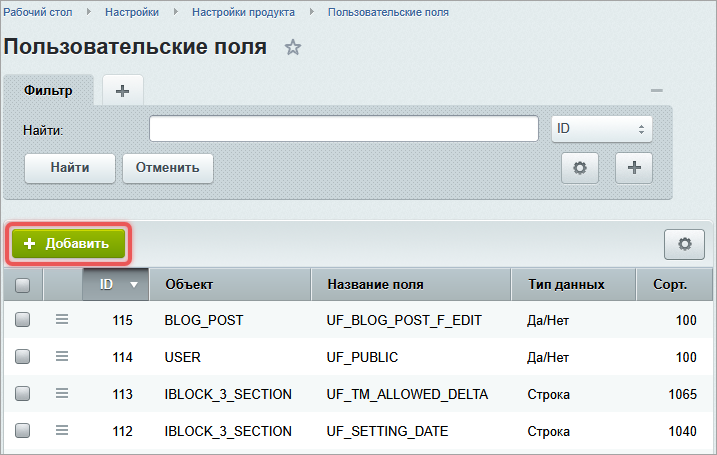Focus the Найти text input field
Screen dimensions: 717x455
click(344, 130)
